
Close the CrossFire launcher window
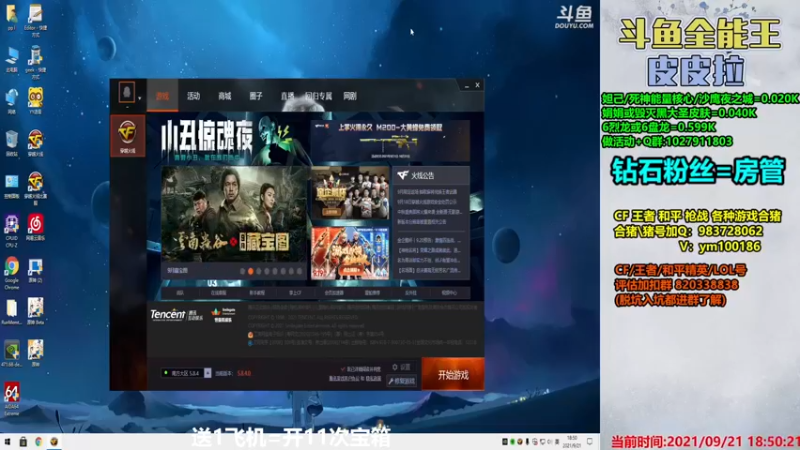478,85
